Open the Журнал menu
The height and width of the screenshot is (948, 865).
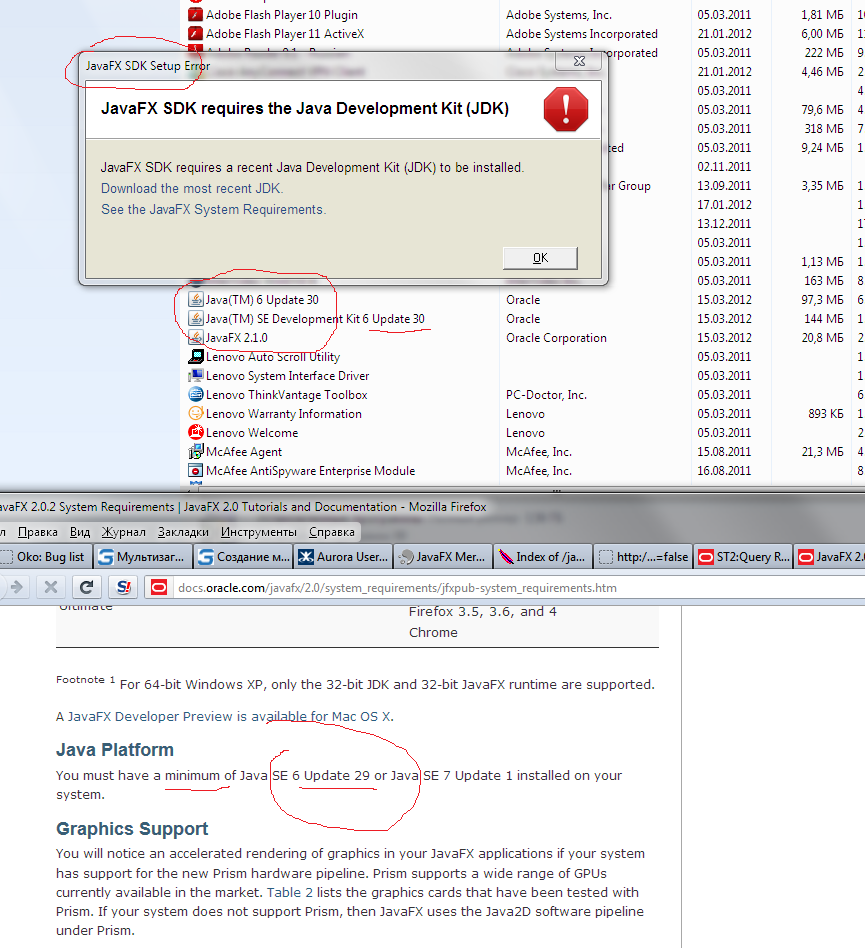click(x=123, y=532)
